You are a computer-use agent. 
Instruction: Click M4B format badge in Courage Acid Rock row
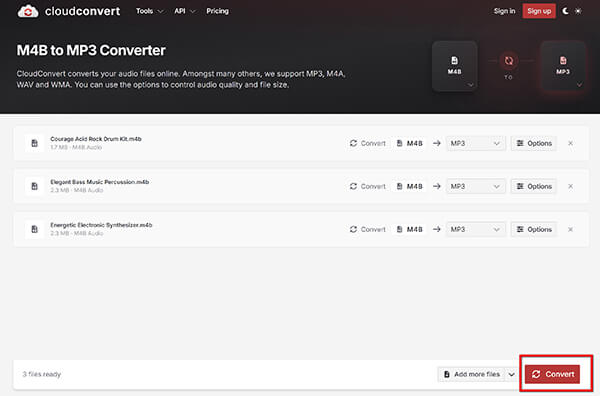(409, 143)
